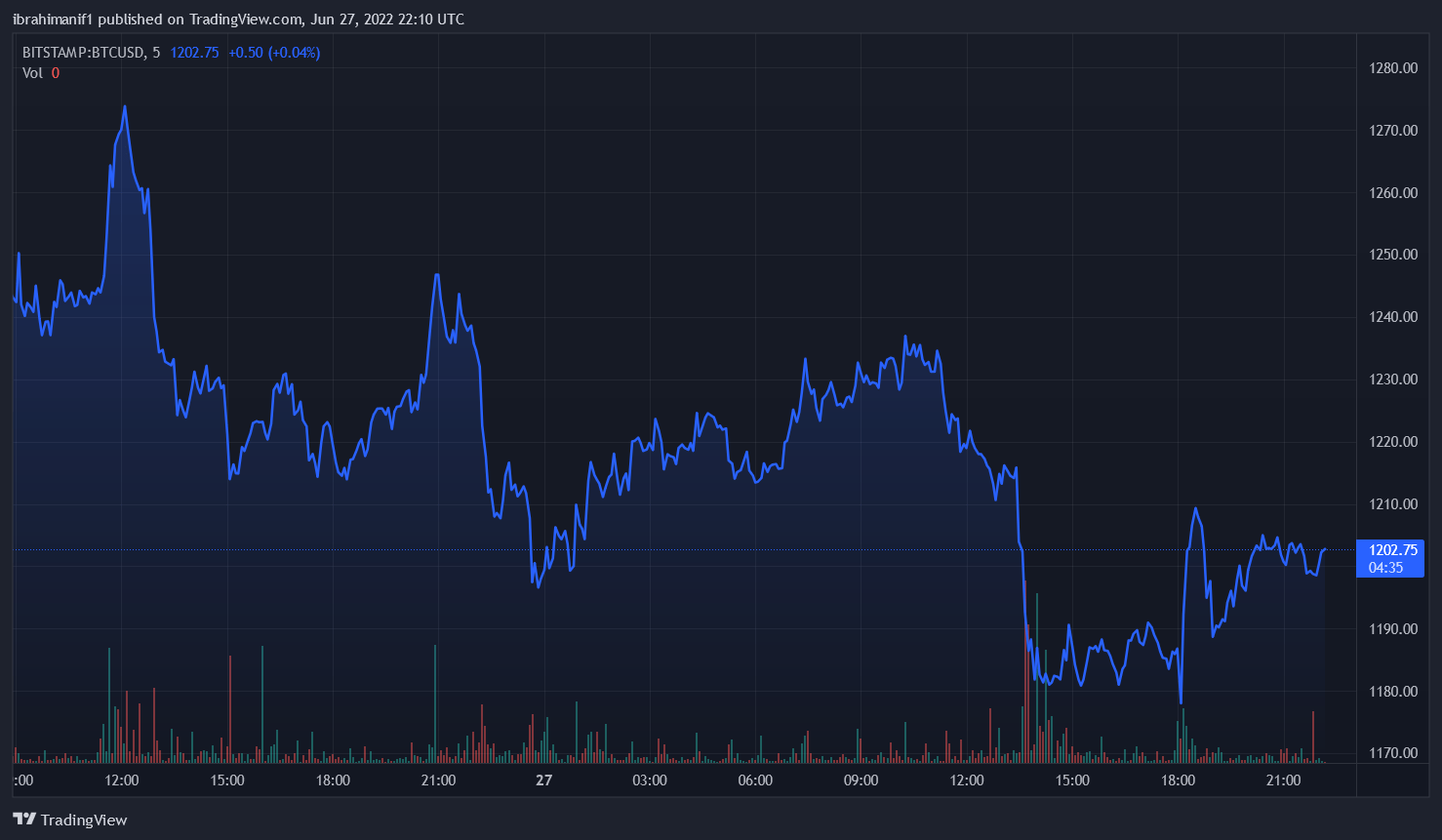This screenshot has height=840, width=1442.
Task: Click the highest price peak on the line
Action: (125, 106)
